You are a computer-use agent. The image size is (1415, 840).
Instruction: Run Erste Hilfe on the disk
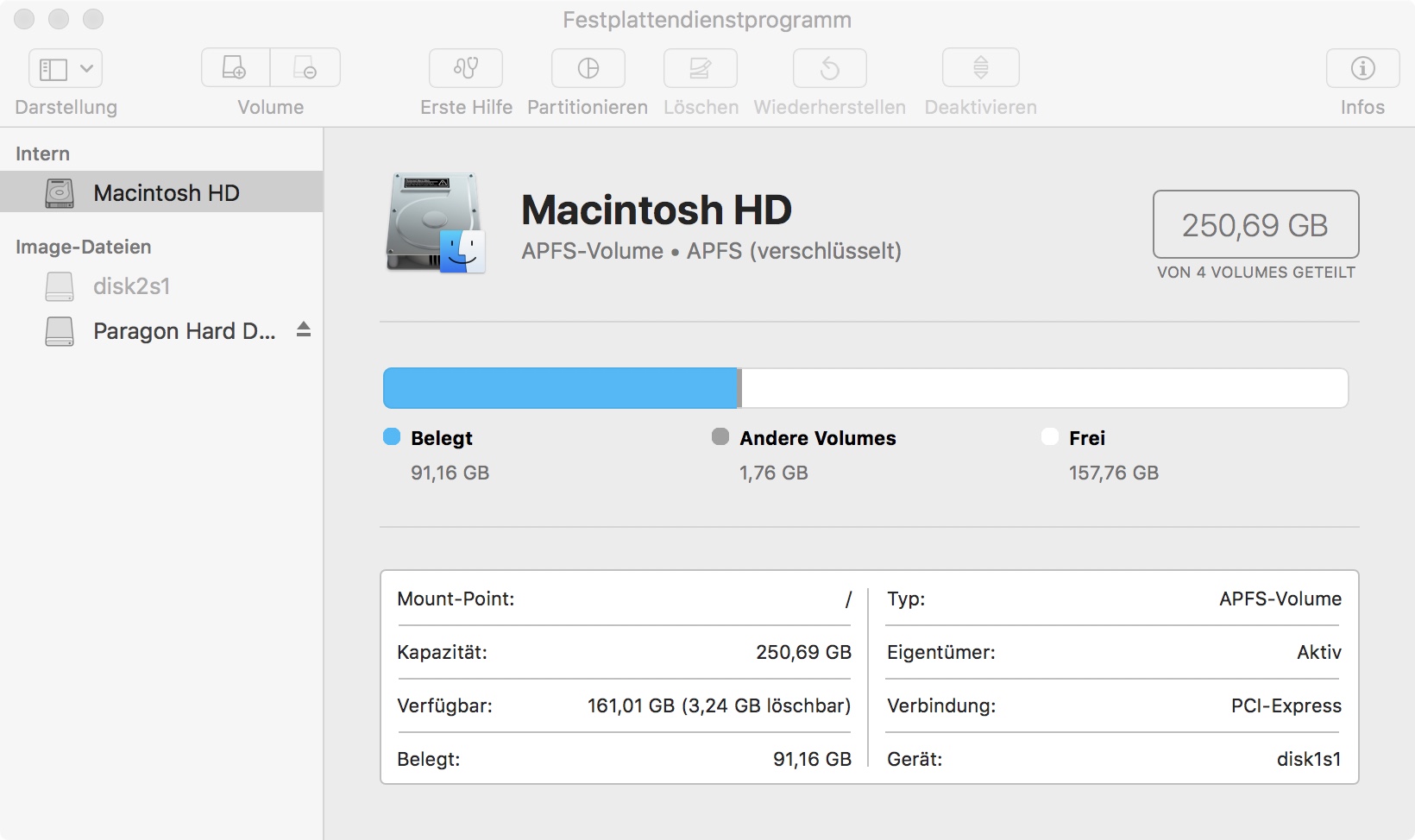pyautogui.click(x=466, y=69)
